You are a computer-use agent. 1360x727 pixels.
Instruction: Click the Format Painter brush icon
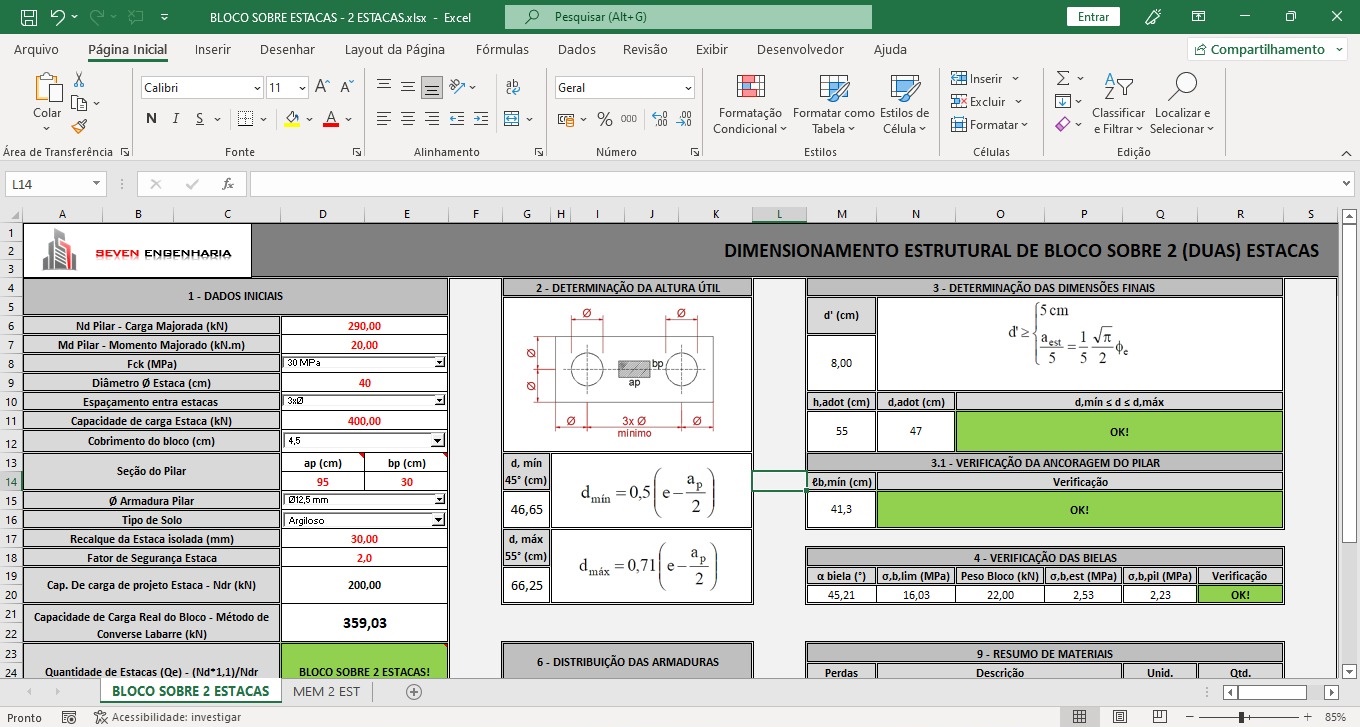[79, 126]
